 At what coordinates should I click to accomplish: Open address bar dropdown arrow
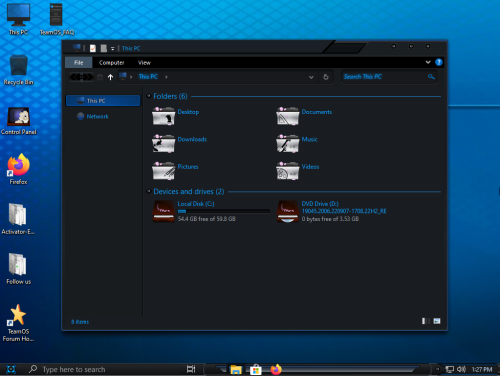coord(311,77)
